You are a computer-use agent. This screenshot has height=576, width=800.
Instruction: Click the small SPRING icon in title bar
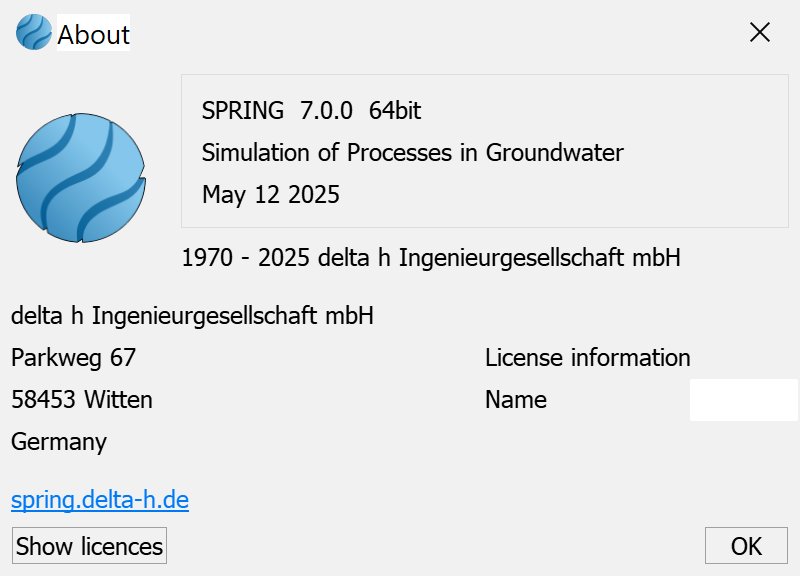[x=34, y=32]
